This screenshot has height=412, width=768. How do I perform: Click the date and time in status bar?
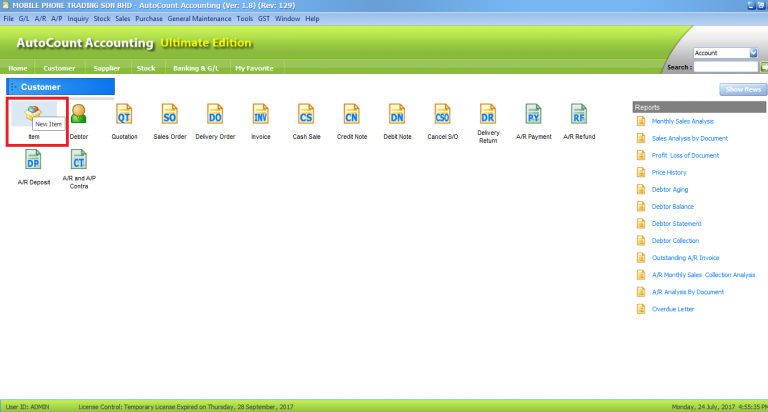coord(719,407)
